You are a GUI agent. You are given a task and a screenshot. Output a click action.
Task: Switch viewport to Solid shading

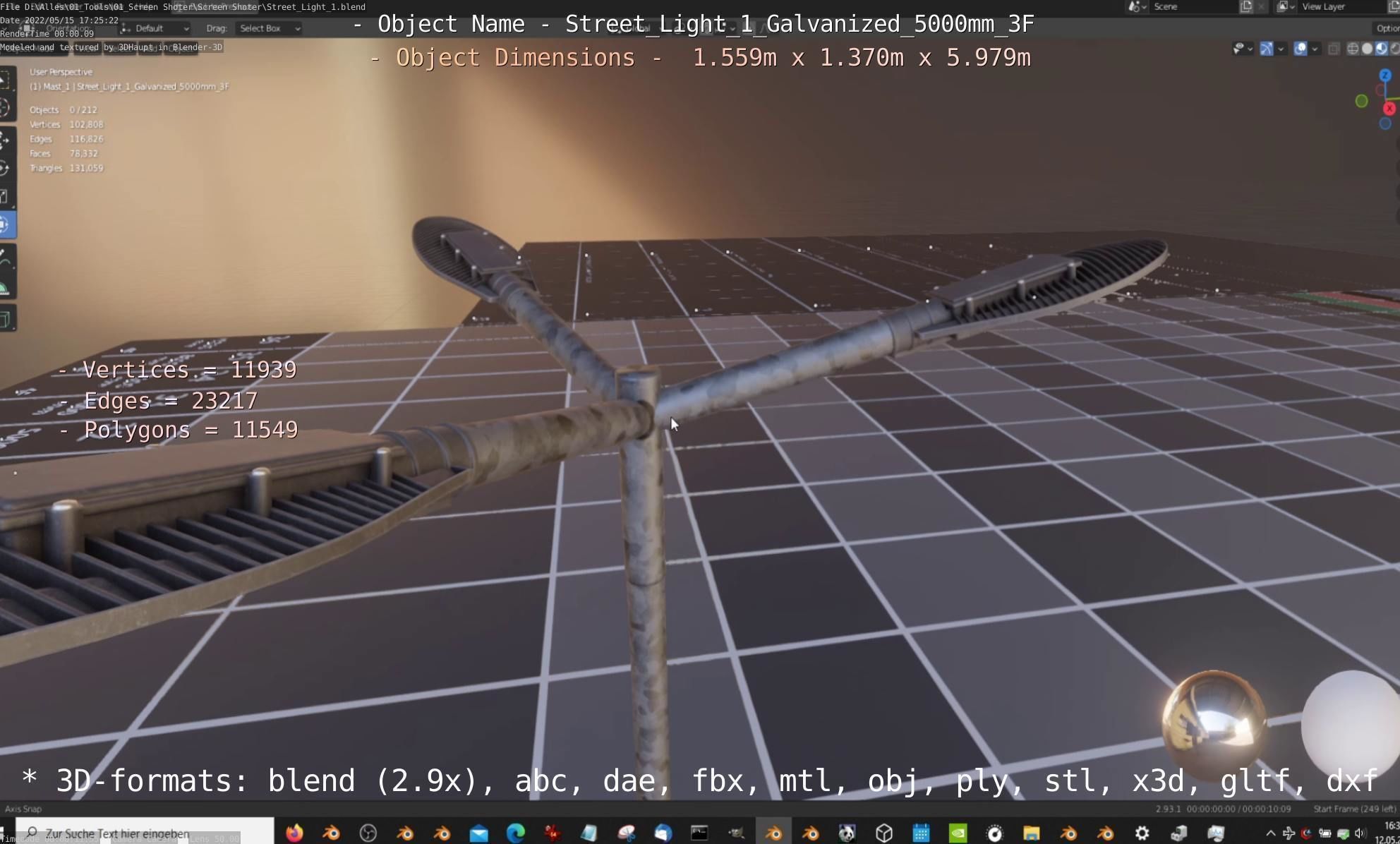click(x=1367, y=49)
